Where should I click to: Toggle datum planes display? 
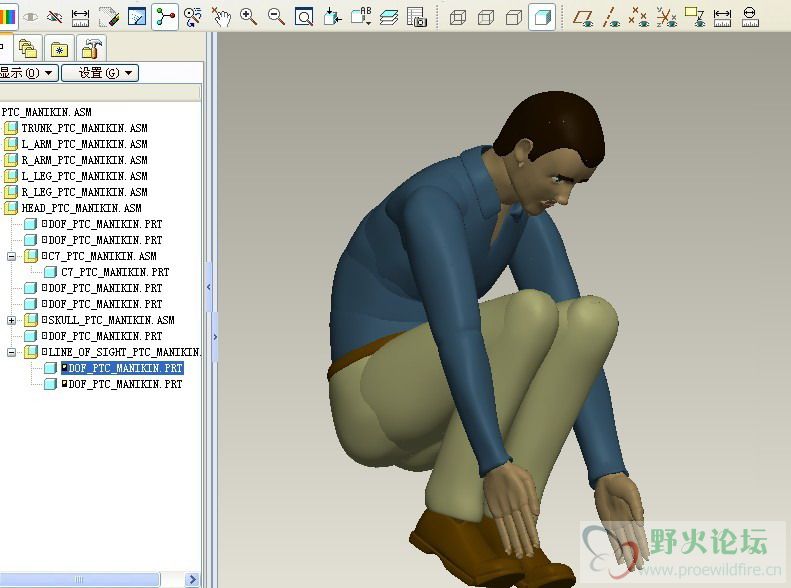(x=583, y=17)
